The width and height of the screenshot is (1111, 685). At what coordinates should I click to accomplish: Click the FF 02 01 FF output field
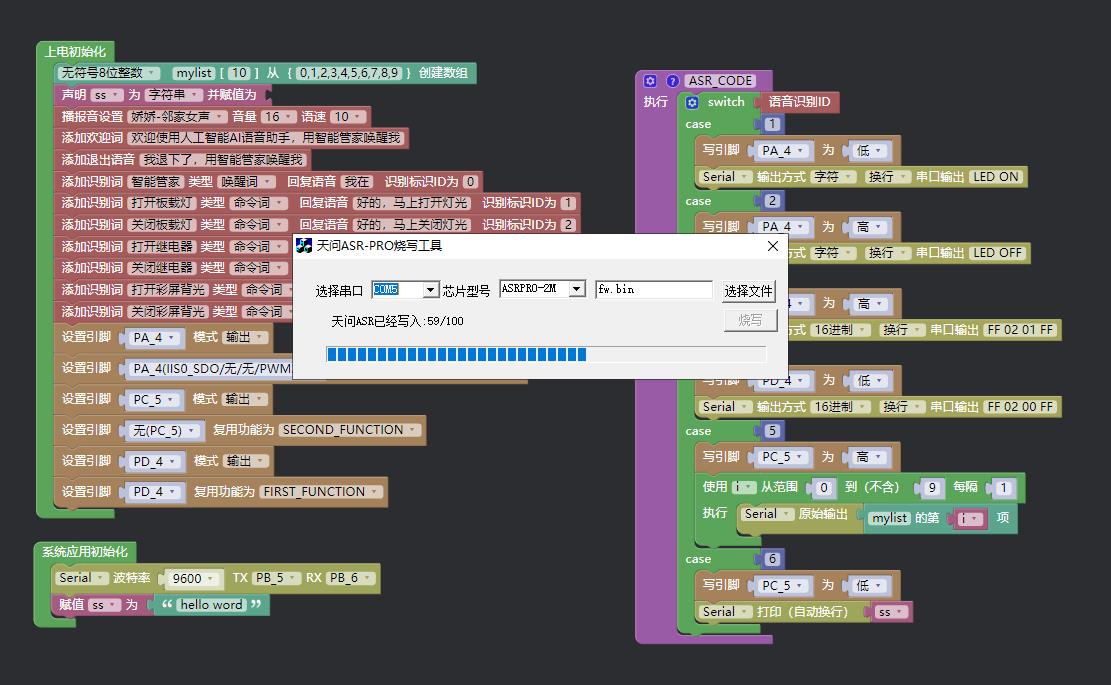point(1020,330)
